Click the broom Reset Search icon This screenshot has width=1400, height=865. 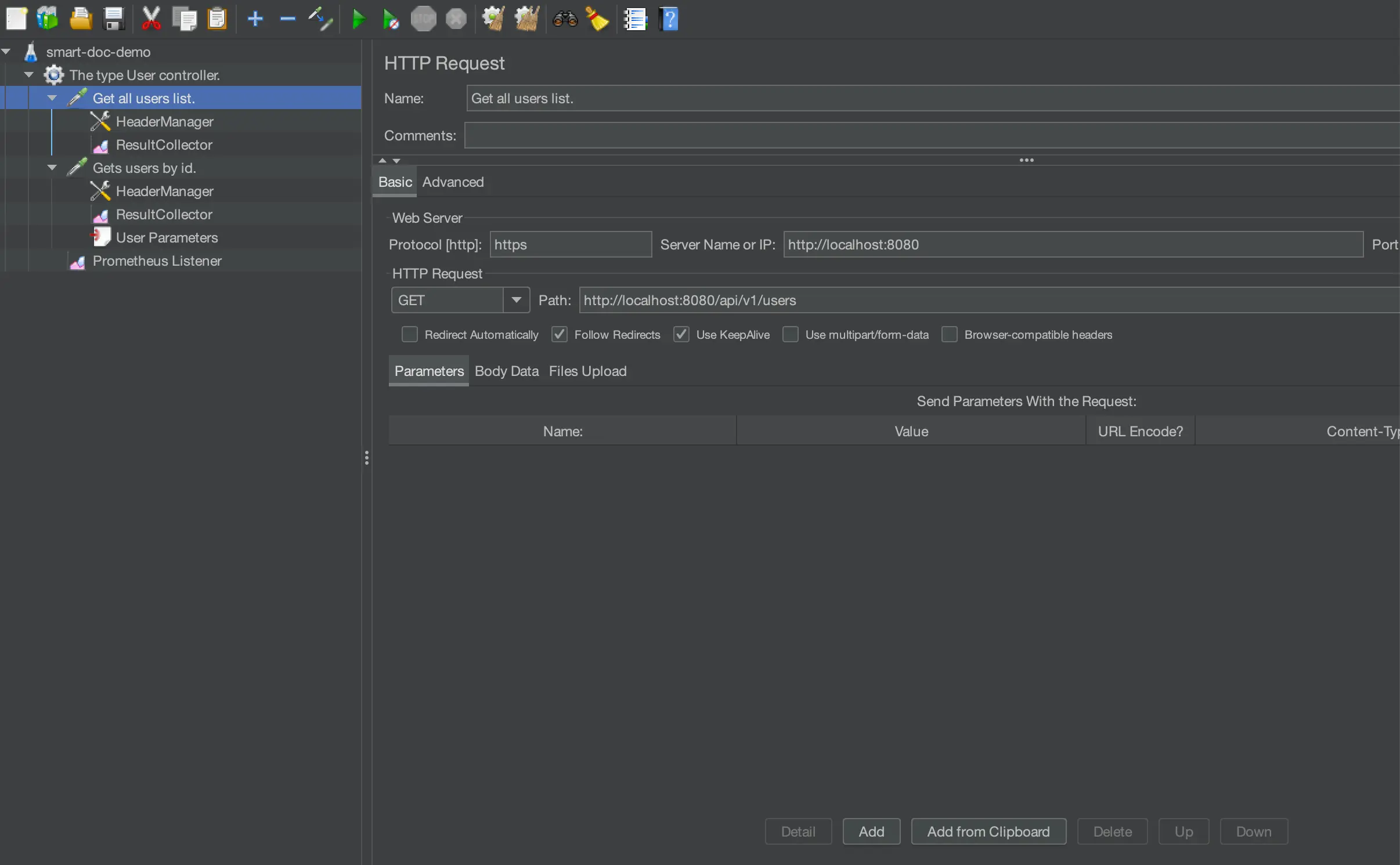(597, 19)
